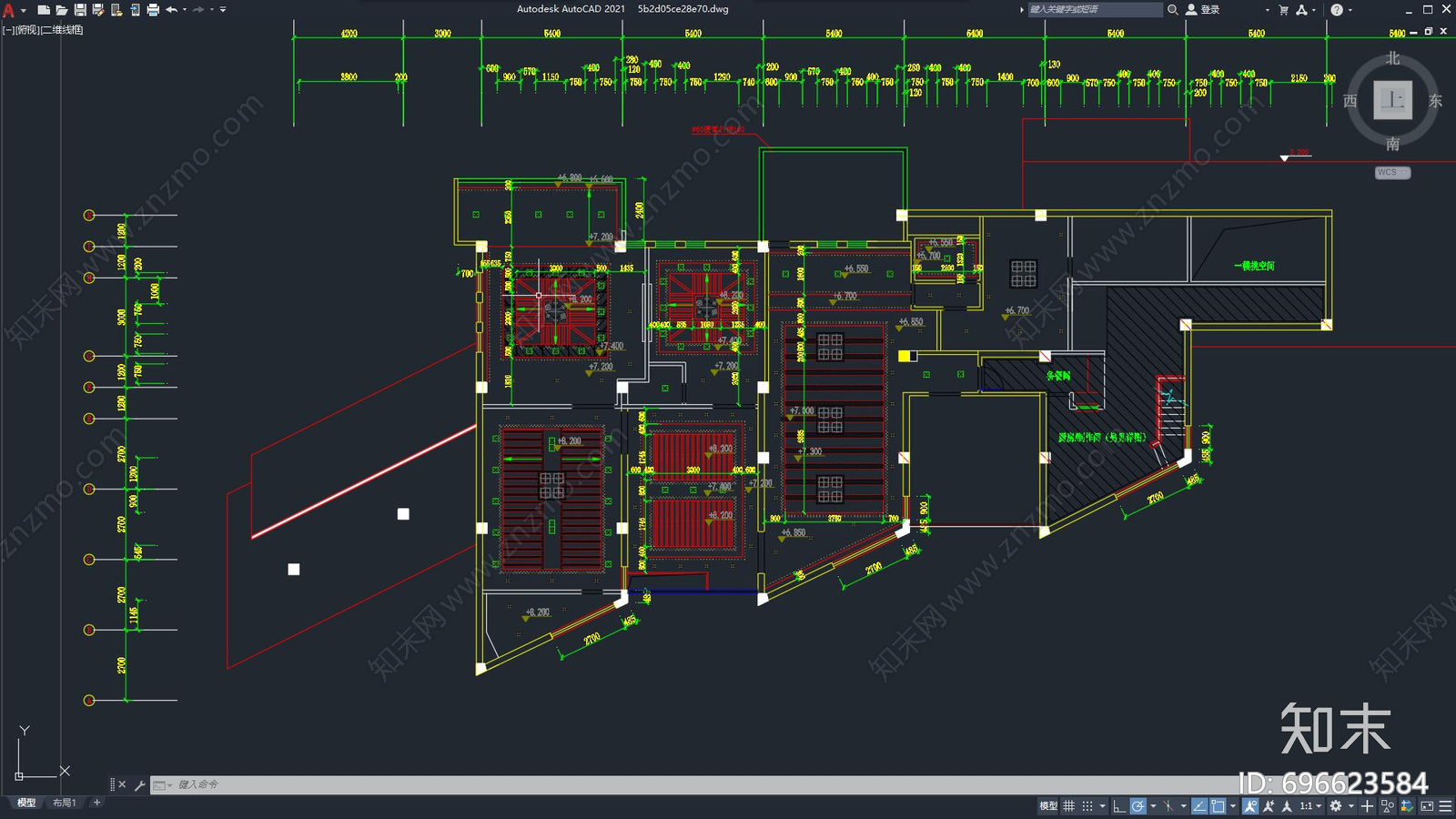
Task: Click the Save As icon
Action: [x=98, y=10]
